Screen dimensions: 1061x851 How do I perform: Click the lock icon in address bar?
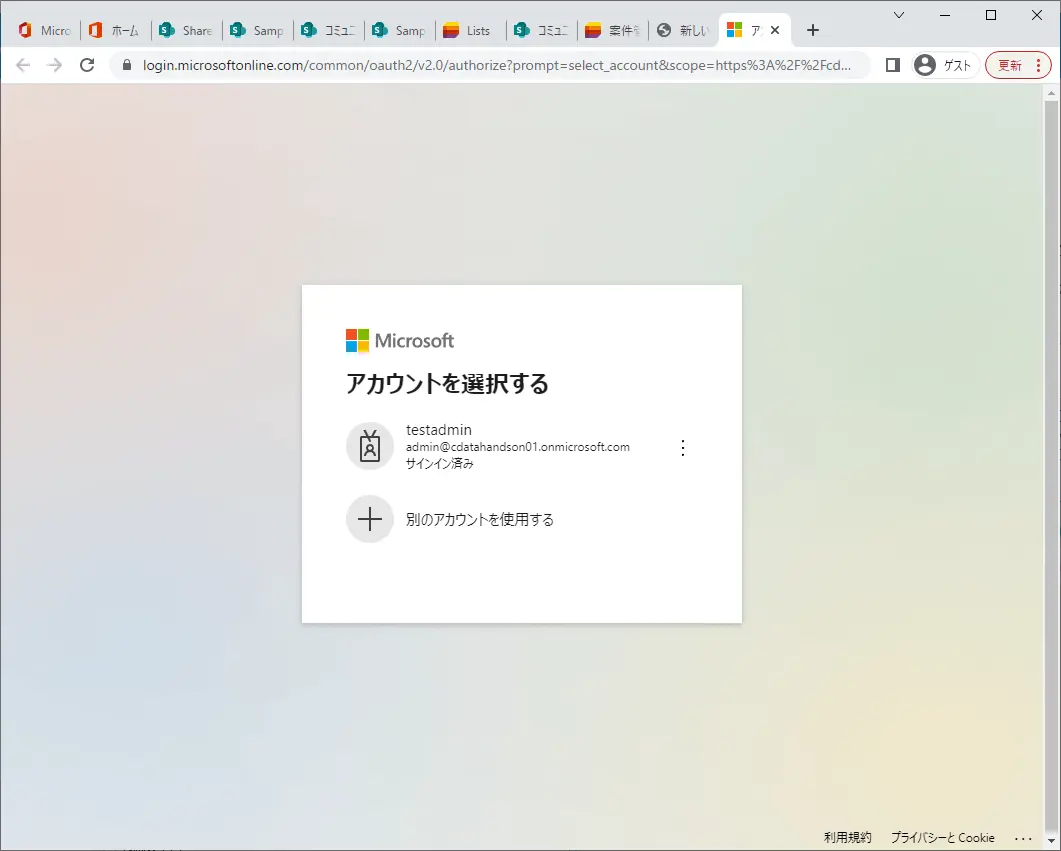pyautogui.click(x=127, y=65)
